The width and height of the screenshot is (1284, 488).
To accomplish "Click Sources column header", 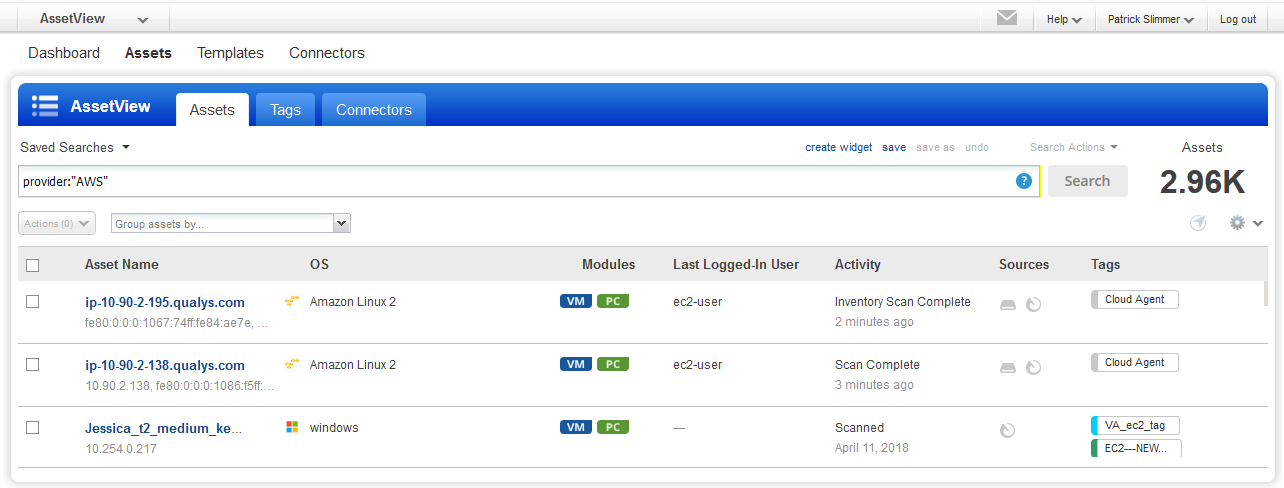I will pyautogui.click(x=1024, y=265).
